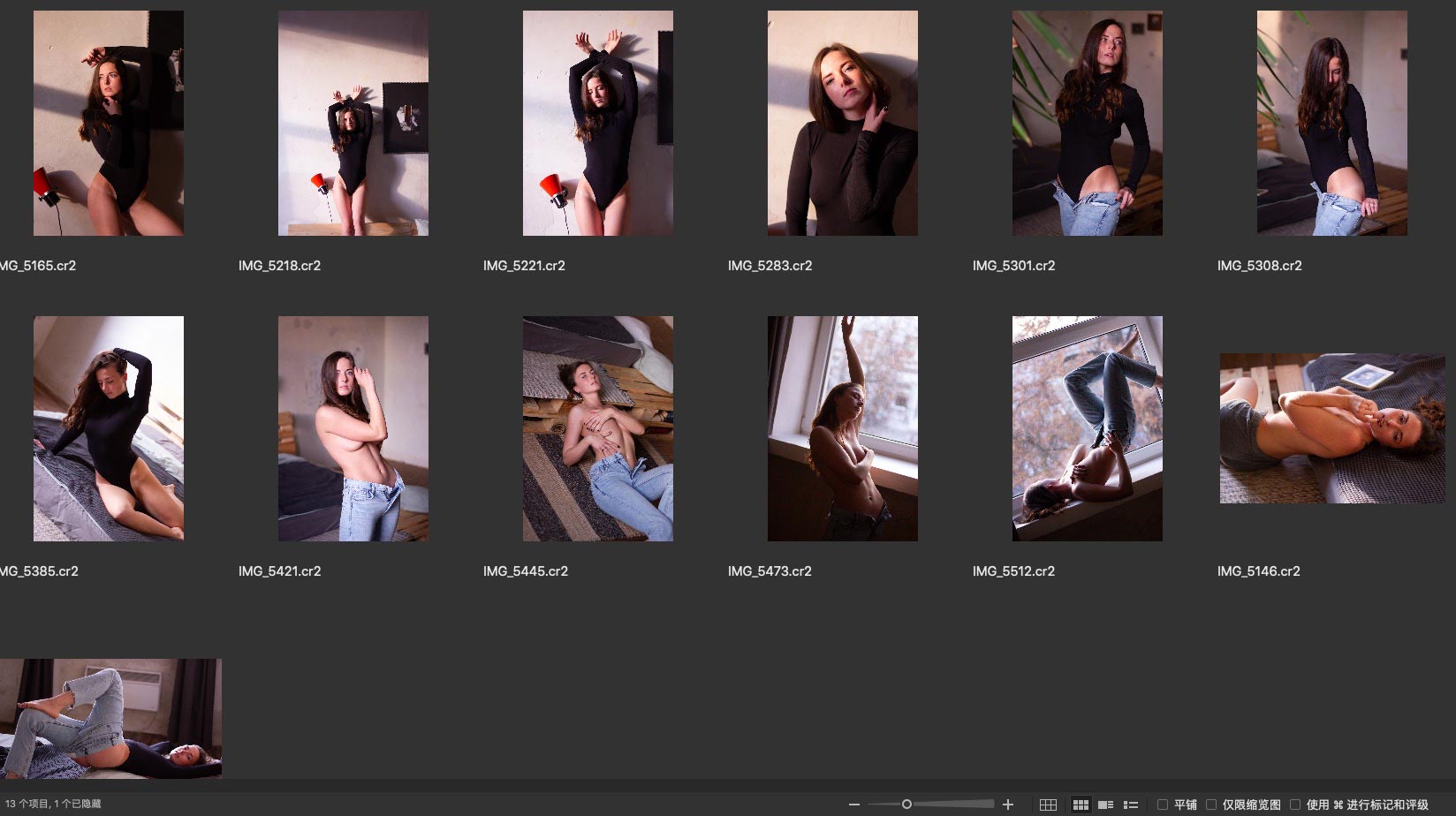Click the IMG_5473.cr2 filename label
The width and height of the screenshot is (1456, 816).
pyautogui.click(x=769, y=571)
